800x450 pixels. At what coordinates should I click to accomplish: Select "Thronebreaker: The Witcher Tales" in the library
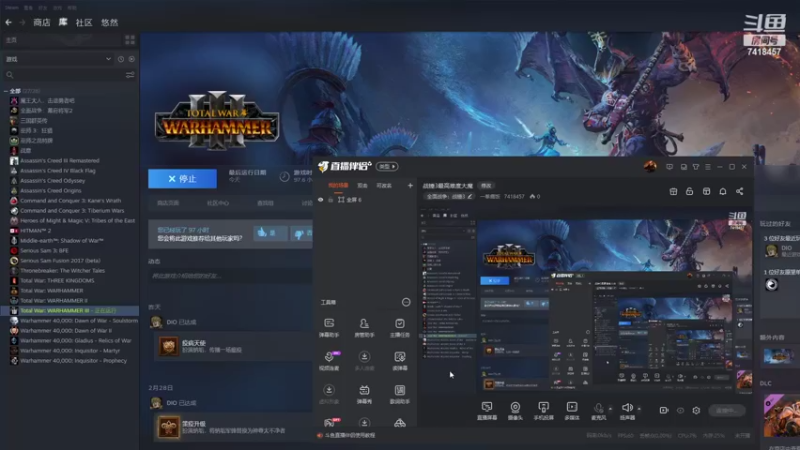pos(62,270)
